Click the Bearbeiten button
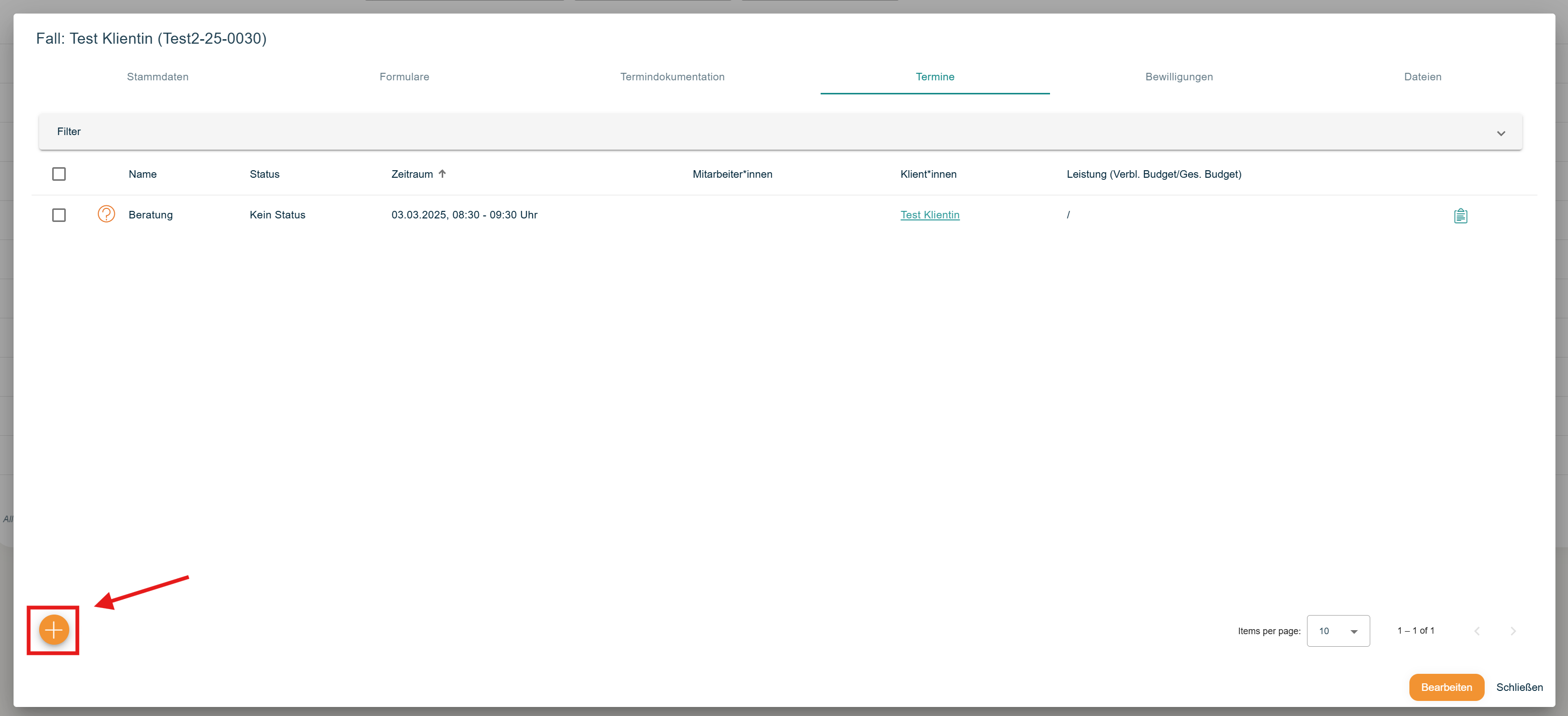Viewport: 1568px width, 716px height. tap(1446, 687)
